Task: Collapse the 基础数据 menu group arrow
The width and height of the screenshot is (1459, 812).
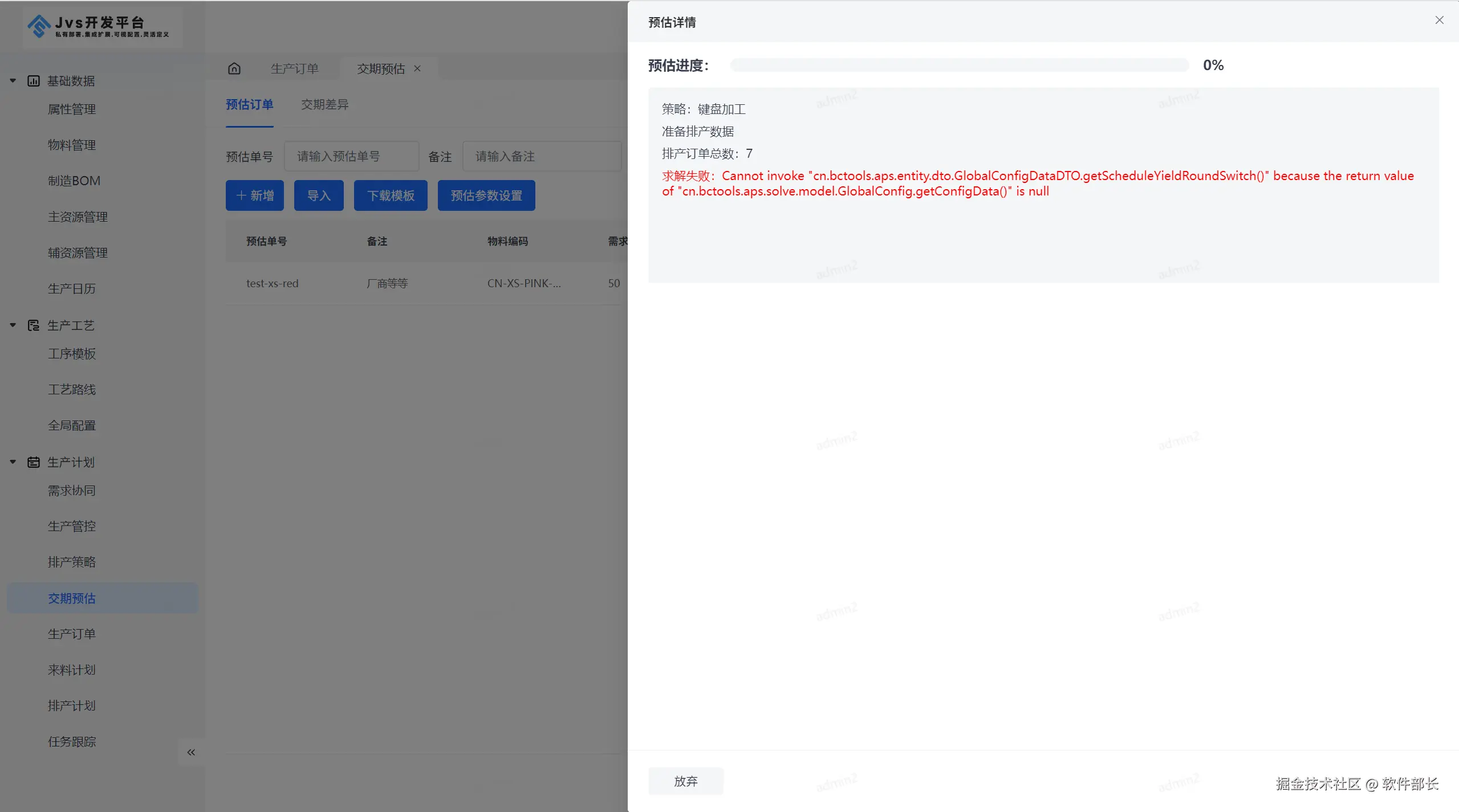Action: pos(13,81)
